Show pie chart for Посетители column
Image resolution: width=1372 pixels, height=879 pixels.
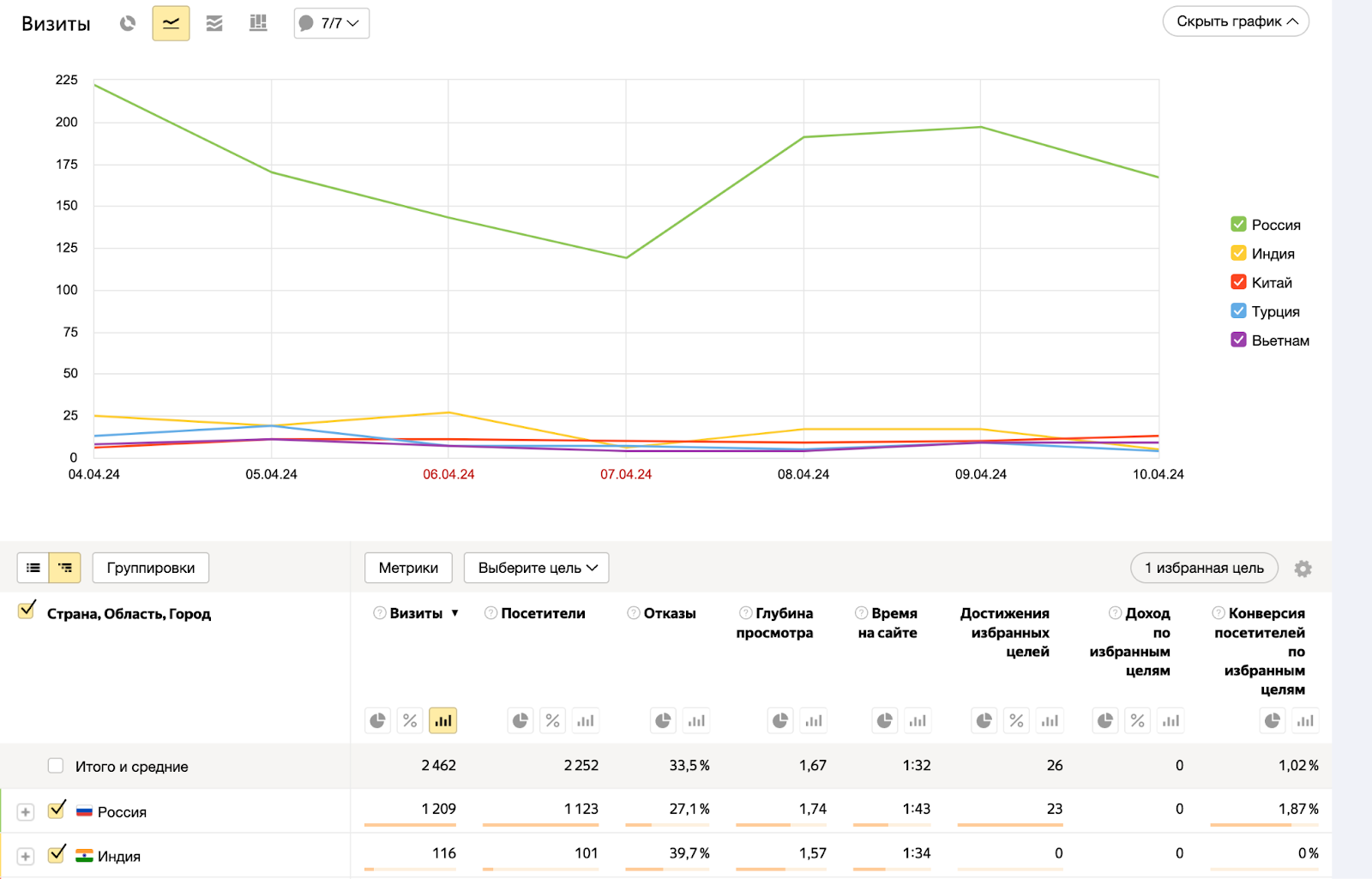click(521, 720)
